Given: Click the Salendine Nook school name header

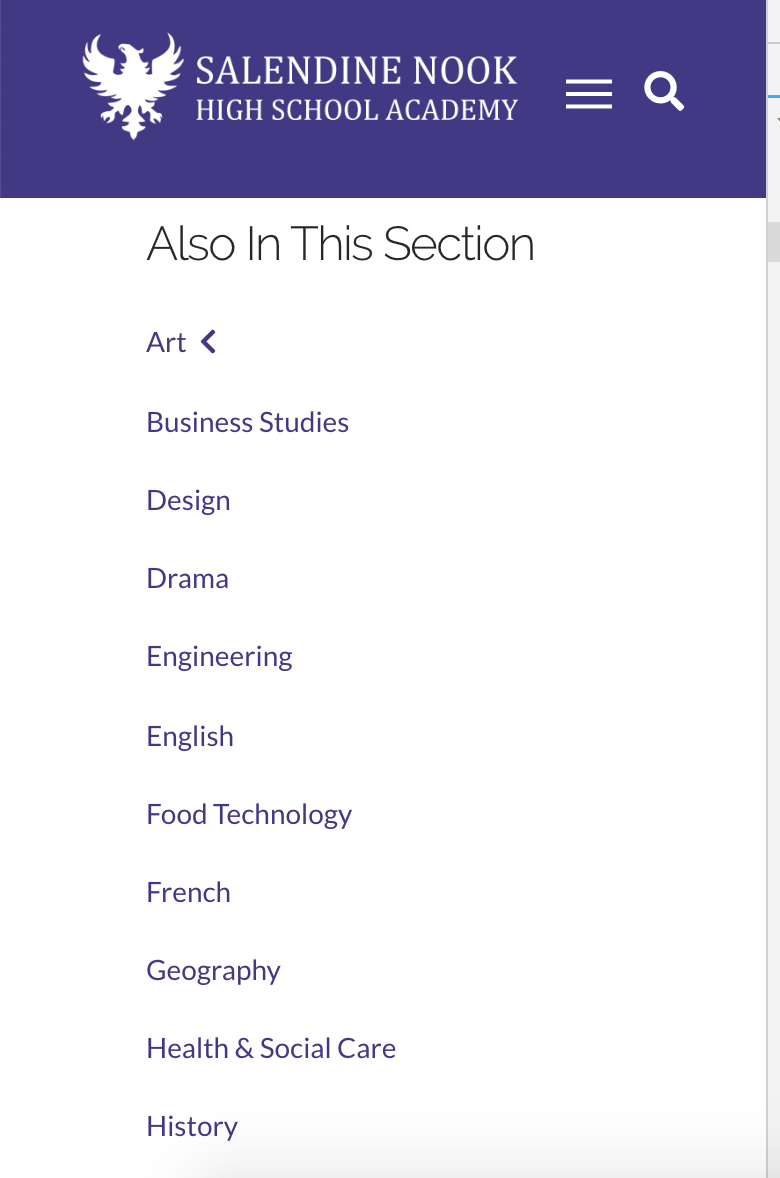Looking at the screenshot, I should 356,71.
